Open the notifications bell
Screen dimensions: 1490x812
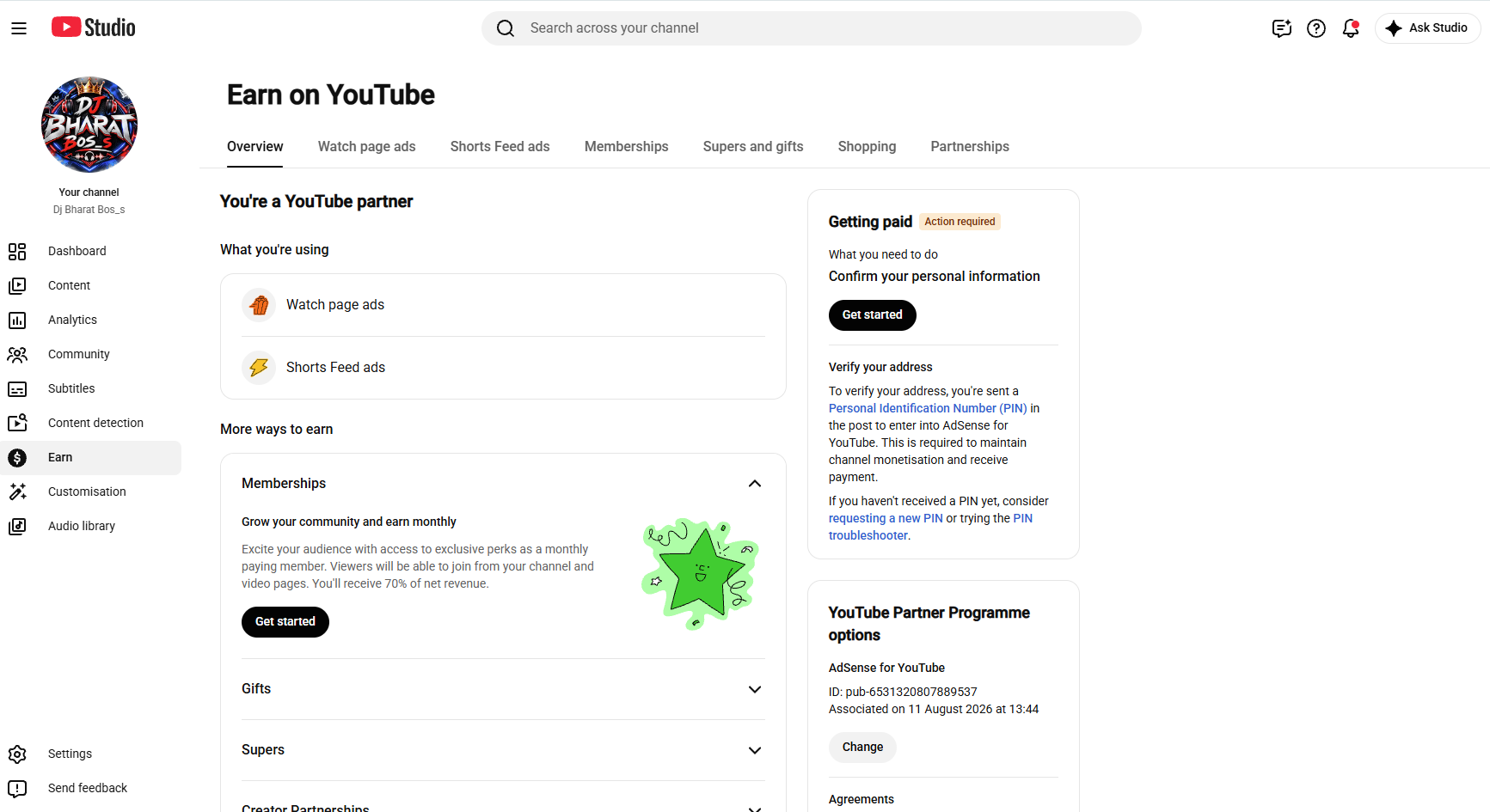click(x=1351, y=28)
